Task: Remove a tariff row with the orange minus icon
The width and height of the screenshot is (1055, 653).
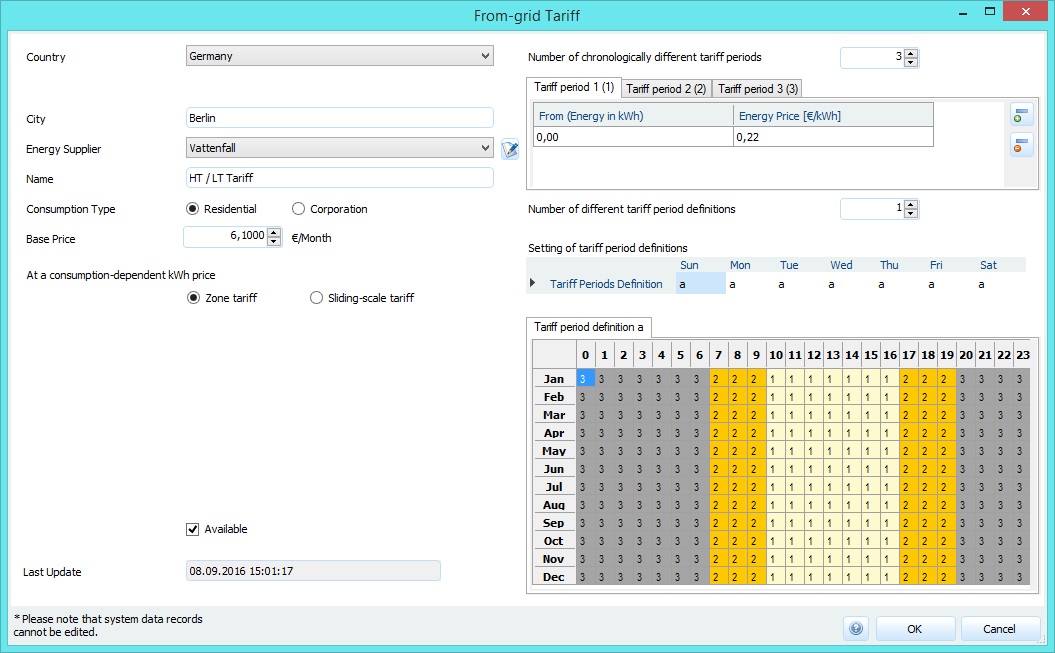Action: (x=1021, y=146)
